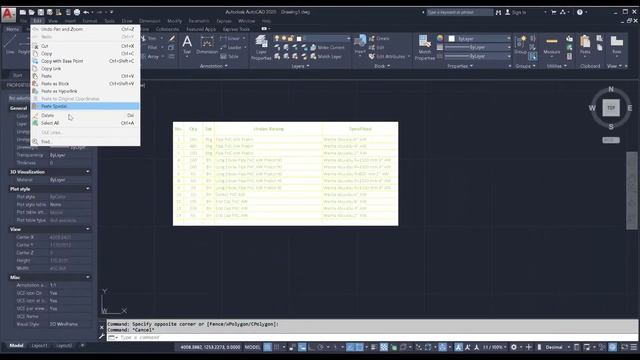This screenshot has height=360, width=640.
Task: Click the color wheel object color icon
Action: [440, 38]
